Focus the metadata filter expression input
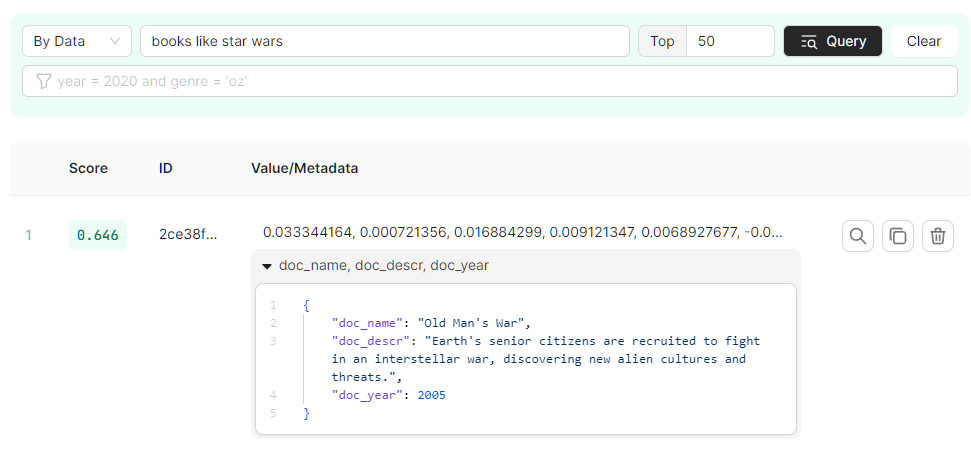This screenshot has width=971, height=457. tap(500, 81)
